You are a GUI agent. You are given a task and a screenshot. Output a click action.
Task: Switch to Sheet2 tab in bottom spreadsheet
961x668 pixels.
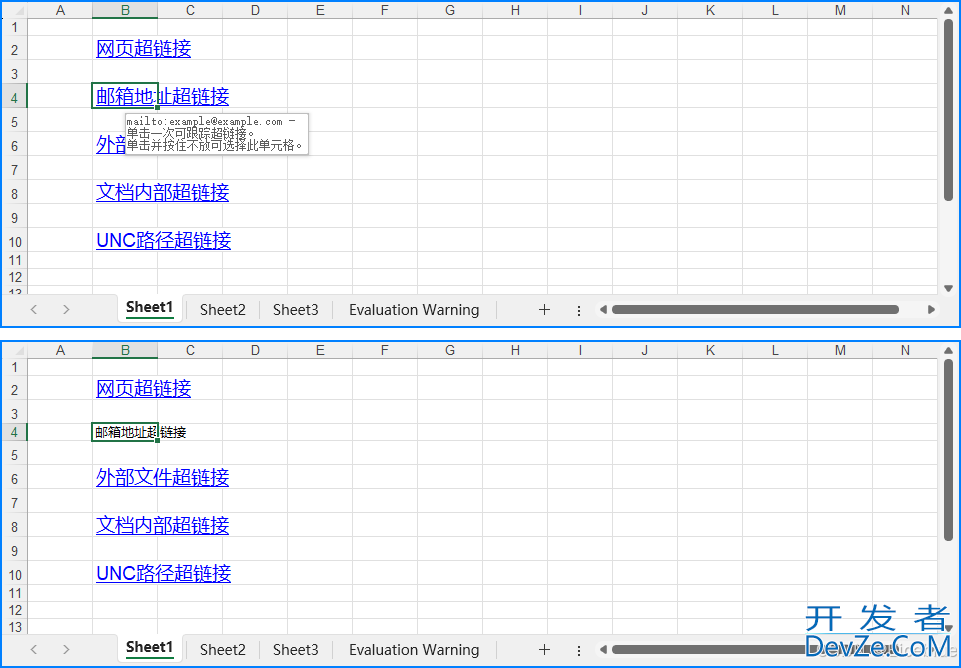[222, 650]
